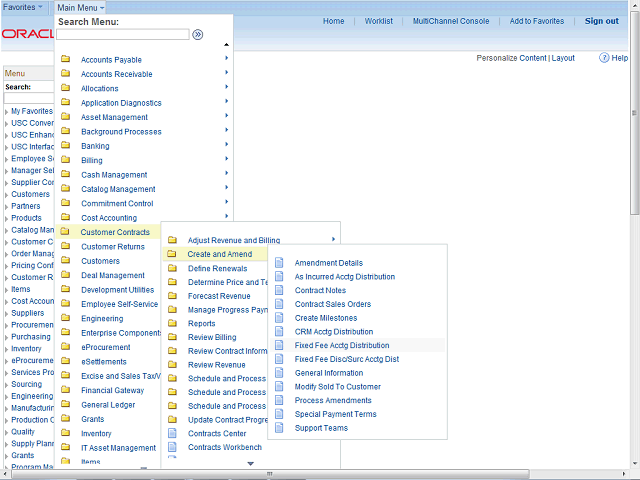The image size is (640, 480).
Task: Open the General Ledger menu folder
Action: (x=107, y=405)
